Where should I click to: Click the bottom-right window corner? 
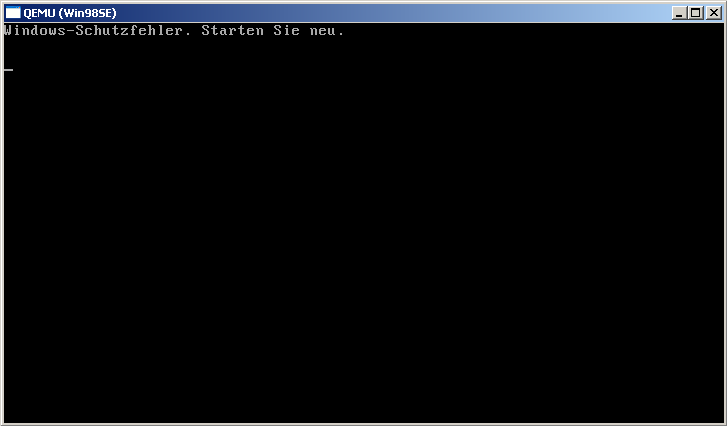(x=725, y=424)
